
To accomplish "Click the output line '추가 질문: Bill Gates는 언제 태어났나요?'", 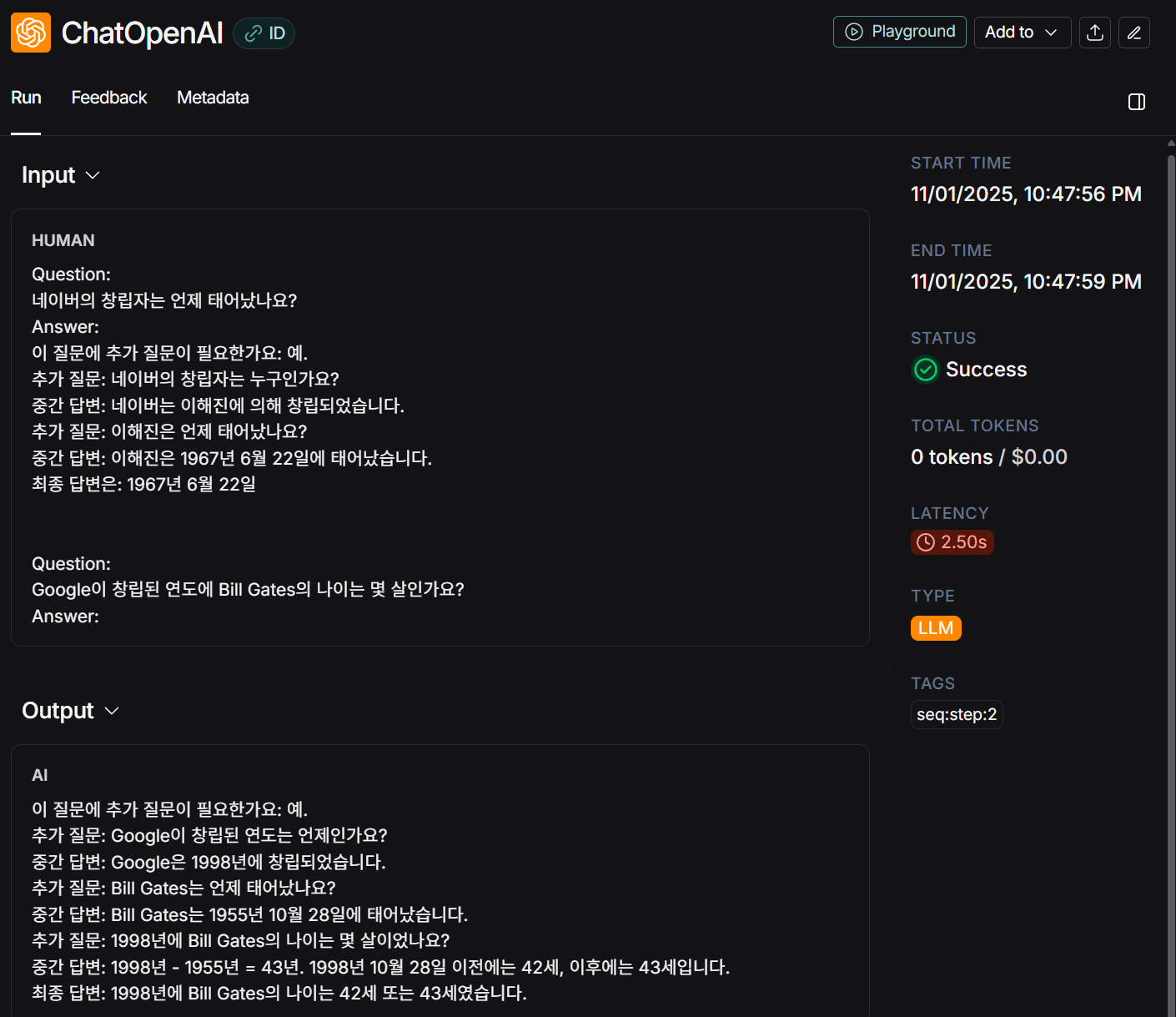I will (x=183, y=888).
